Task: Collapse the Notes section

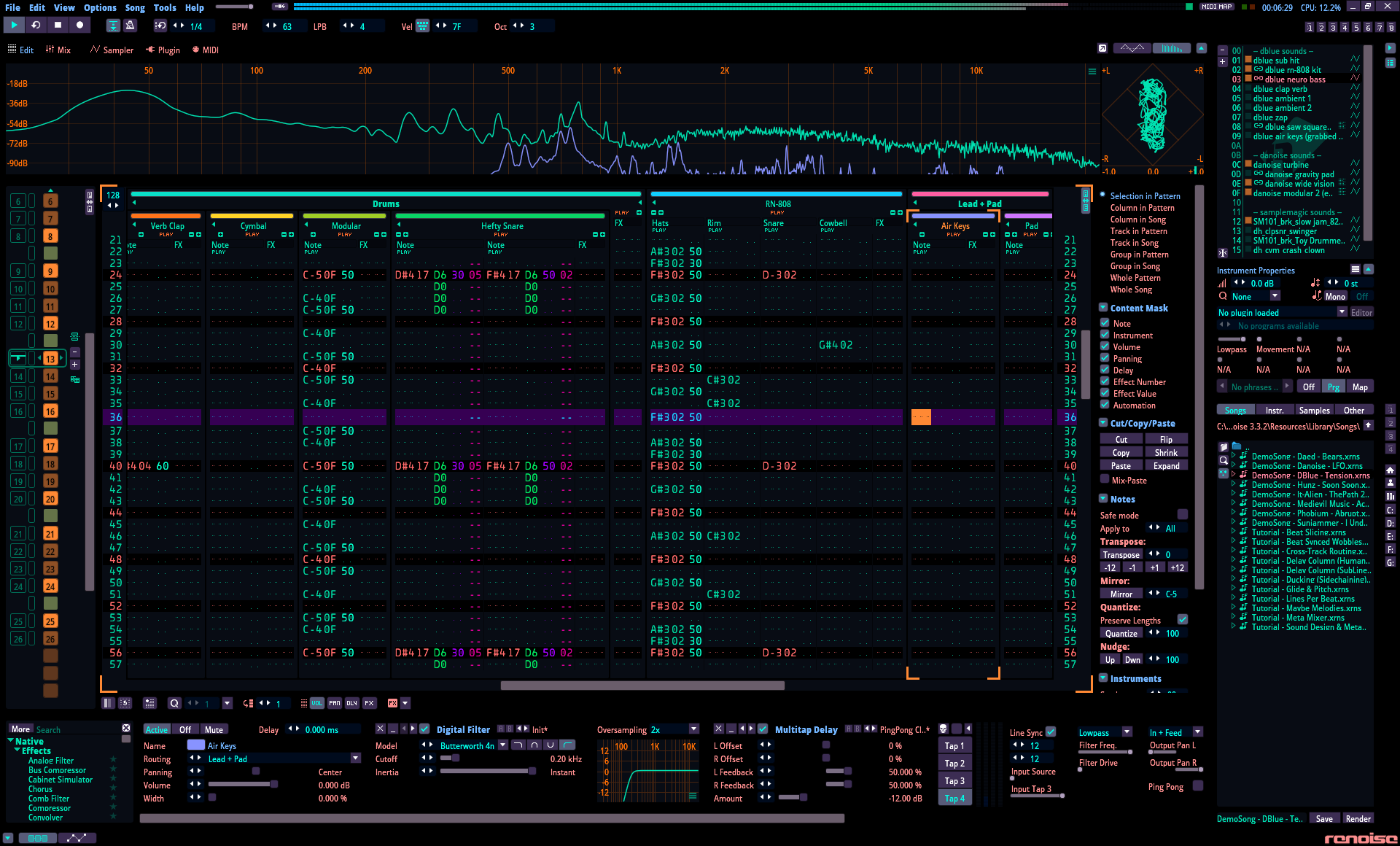Action: point(1103,498)
